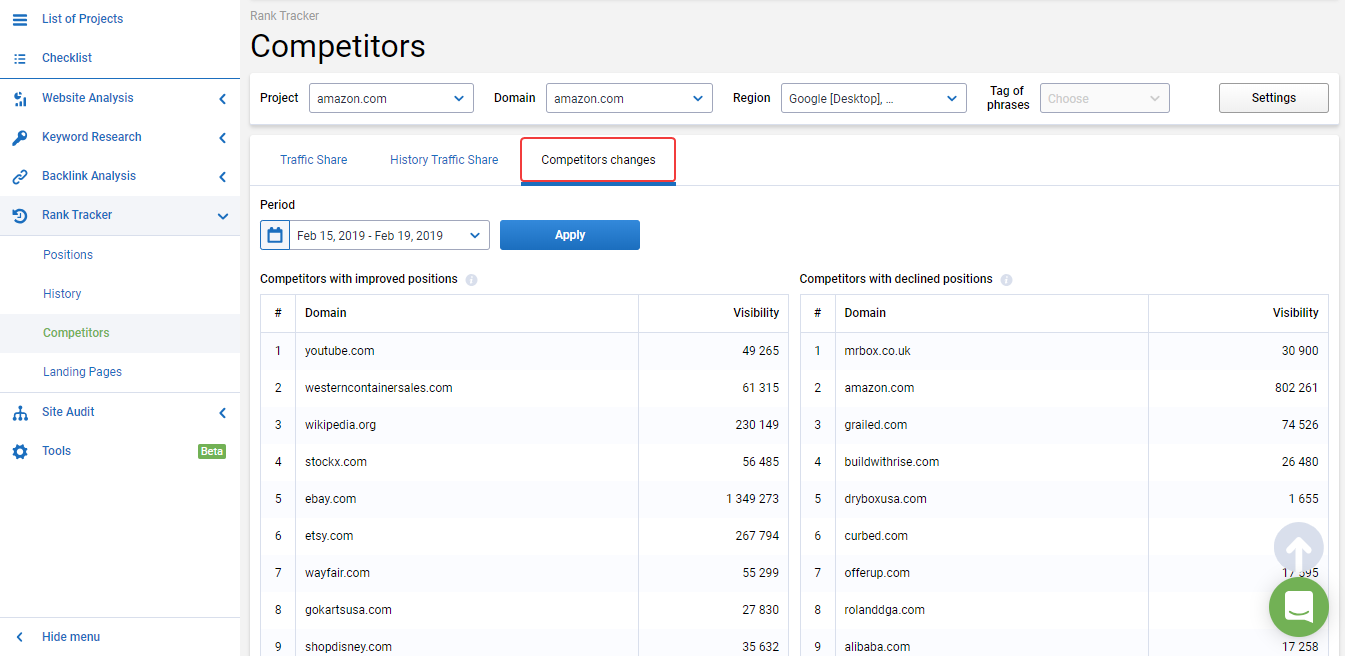Click Visibility header in declined positions table
The image size is (1345, 656).
(x=1296, y=313)
